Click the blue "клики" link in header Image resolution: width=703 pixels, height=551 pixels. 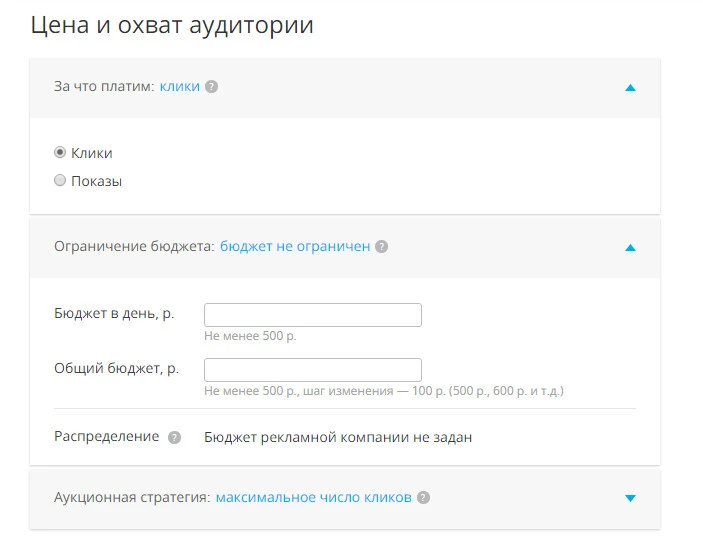[x=180, y=87]
